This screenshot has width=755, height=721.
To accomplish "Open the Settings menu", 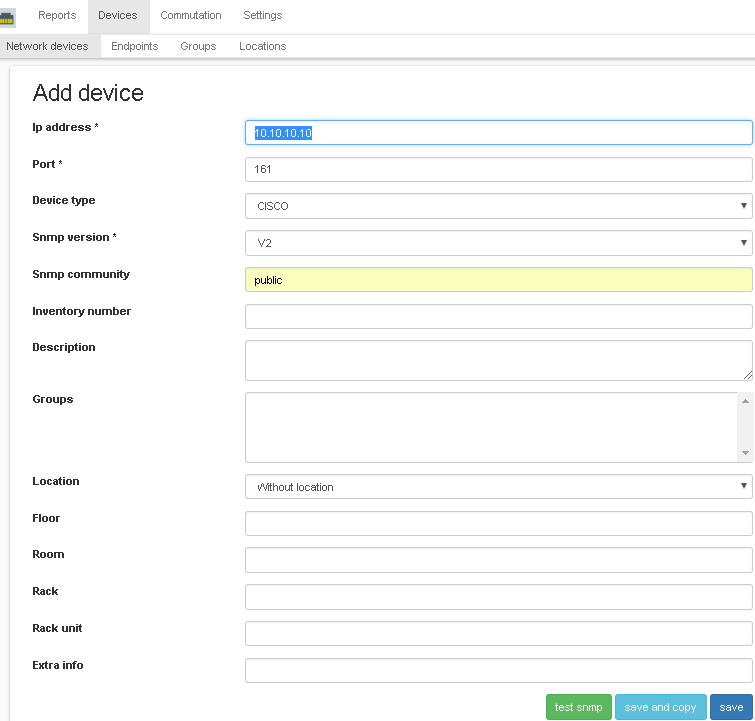I will [262, 16].
